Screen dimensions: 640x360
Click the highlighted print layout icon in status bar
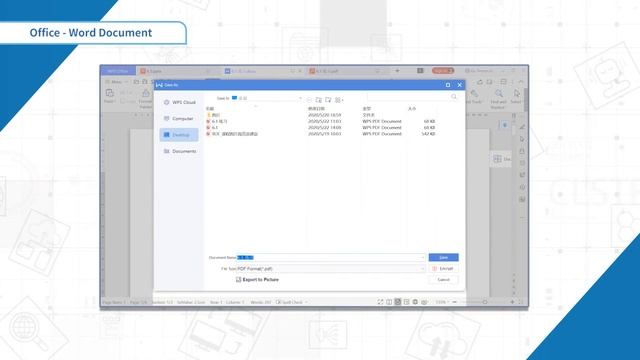[398, 302]
